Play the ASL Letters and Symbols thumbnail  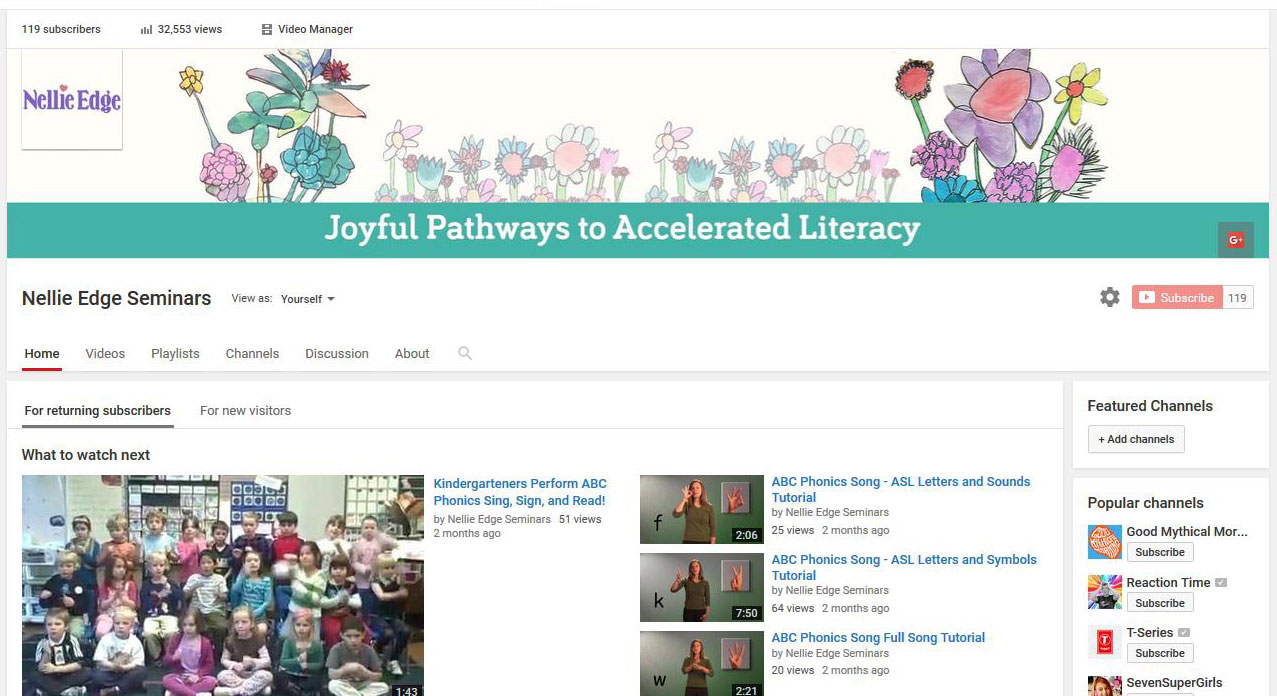pyautogui.click(x=701, y=587)
